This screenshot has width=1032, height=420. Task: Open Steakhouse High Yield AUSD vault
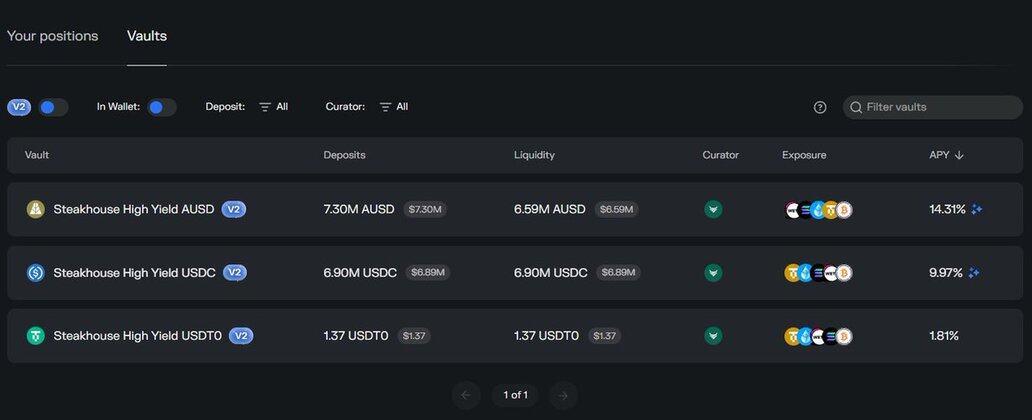click(x=133, y=209)
